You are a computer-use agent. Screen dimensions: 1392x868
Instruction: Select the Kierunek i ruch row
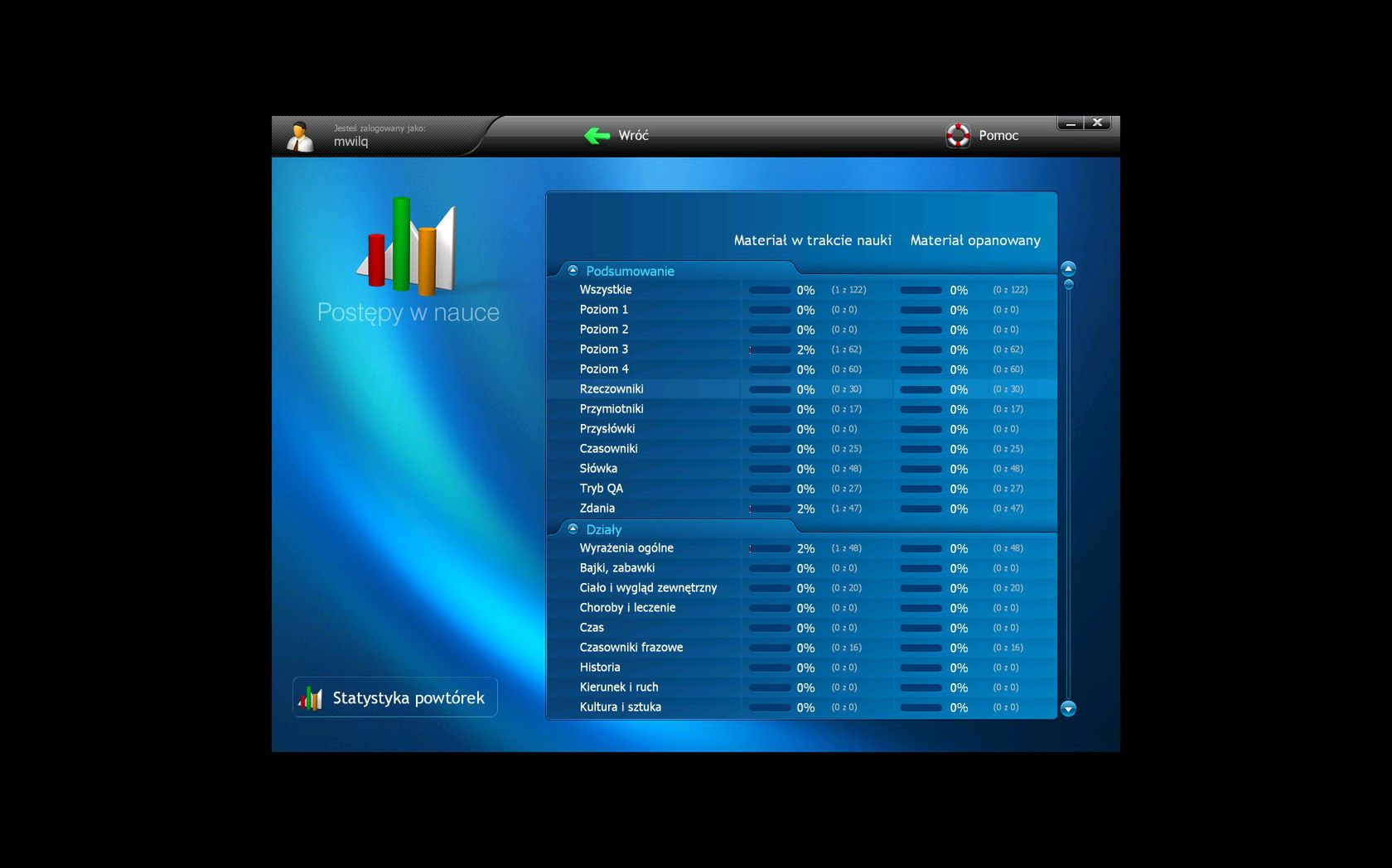click(801, 687)
